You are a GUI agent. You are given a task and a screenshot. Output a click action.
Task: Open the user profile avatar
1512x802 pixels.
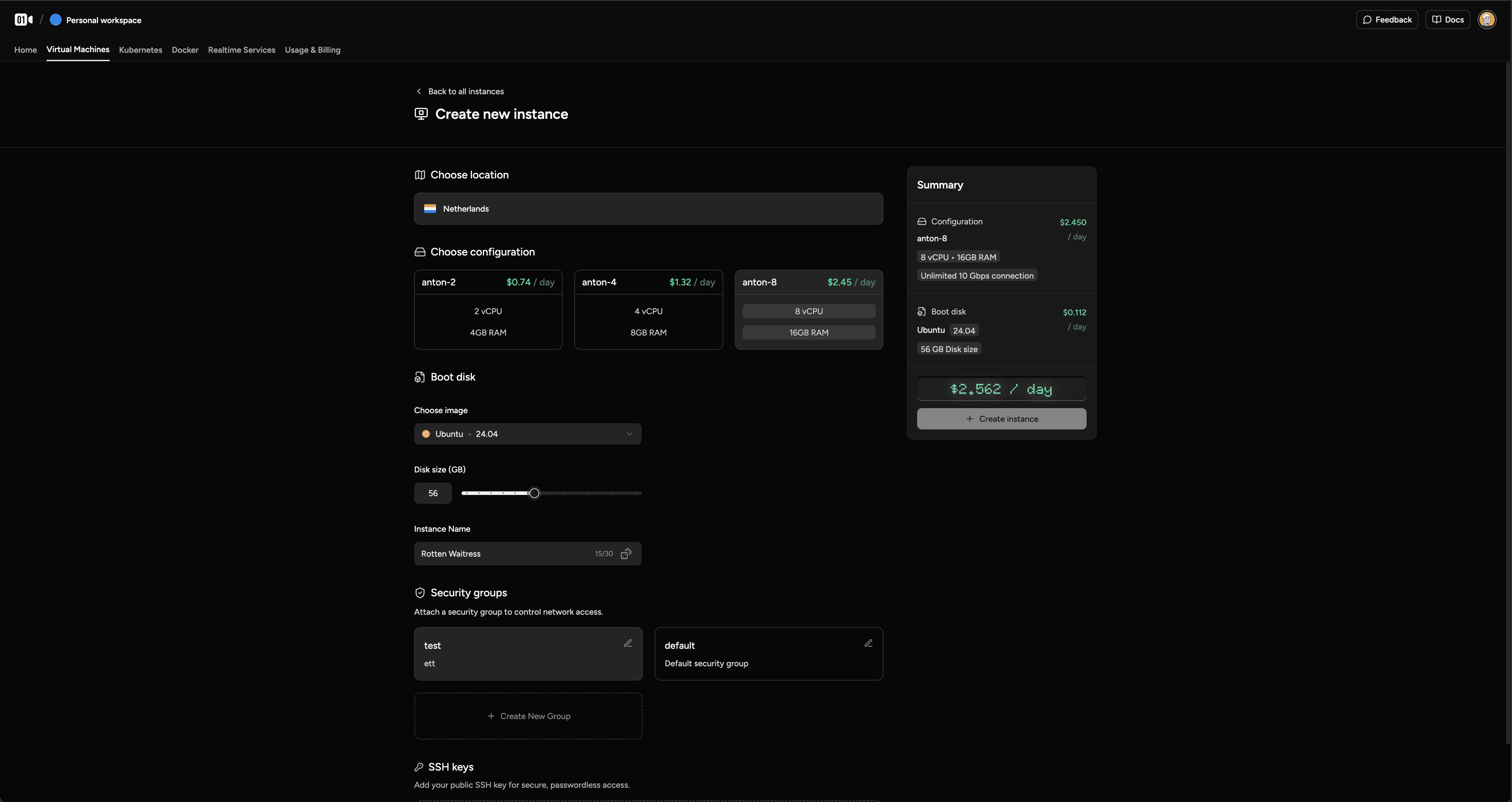(1487, 19)
